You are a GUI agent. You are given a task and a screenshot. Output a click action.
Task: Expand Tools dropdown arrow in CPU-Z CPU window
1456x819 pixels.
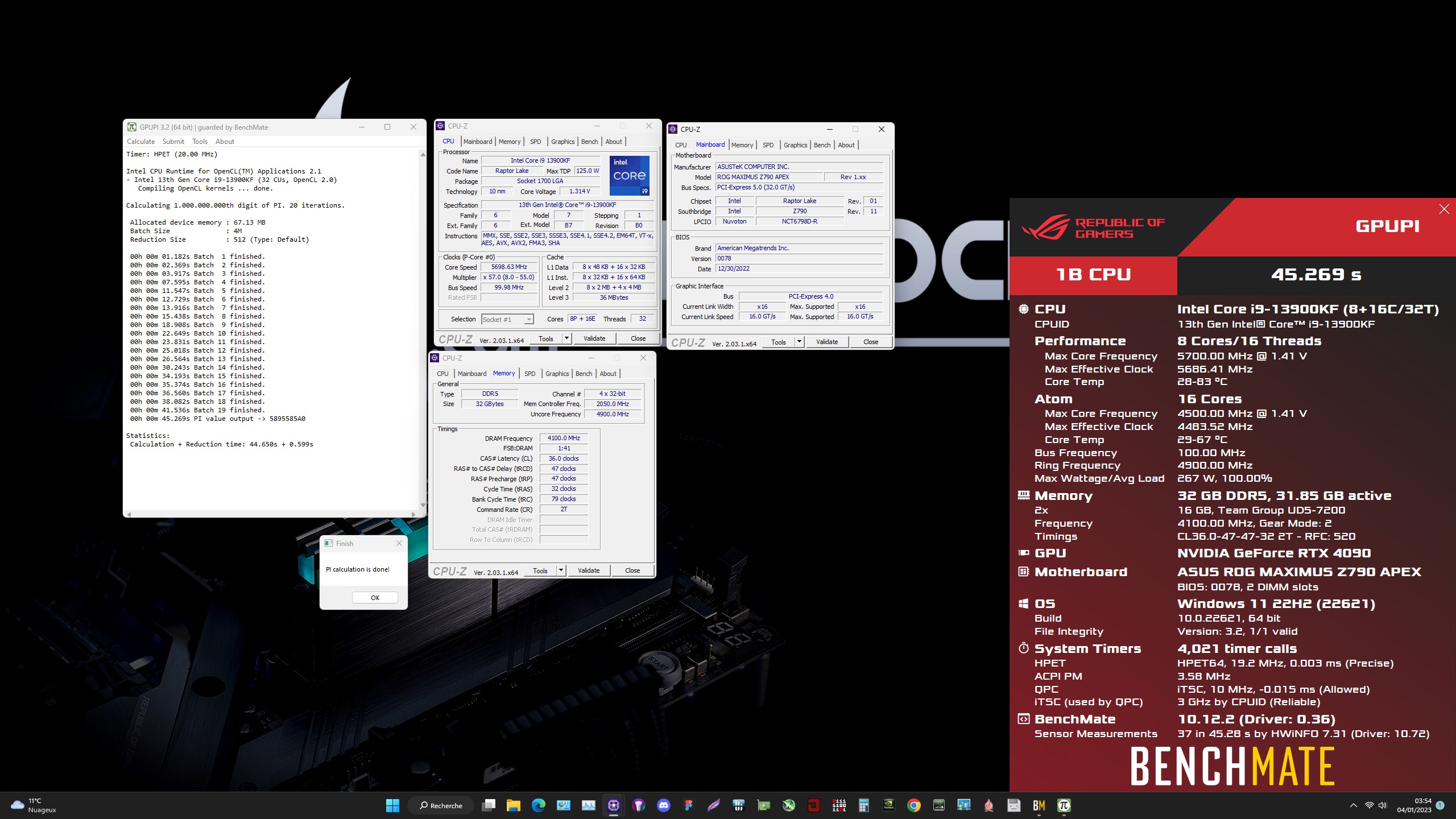(566, 338)
